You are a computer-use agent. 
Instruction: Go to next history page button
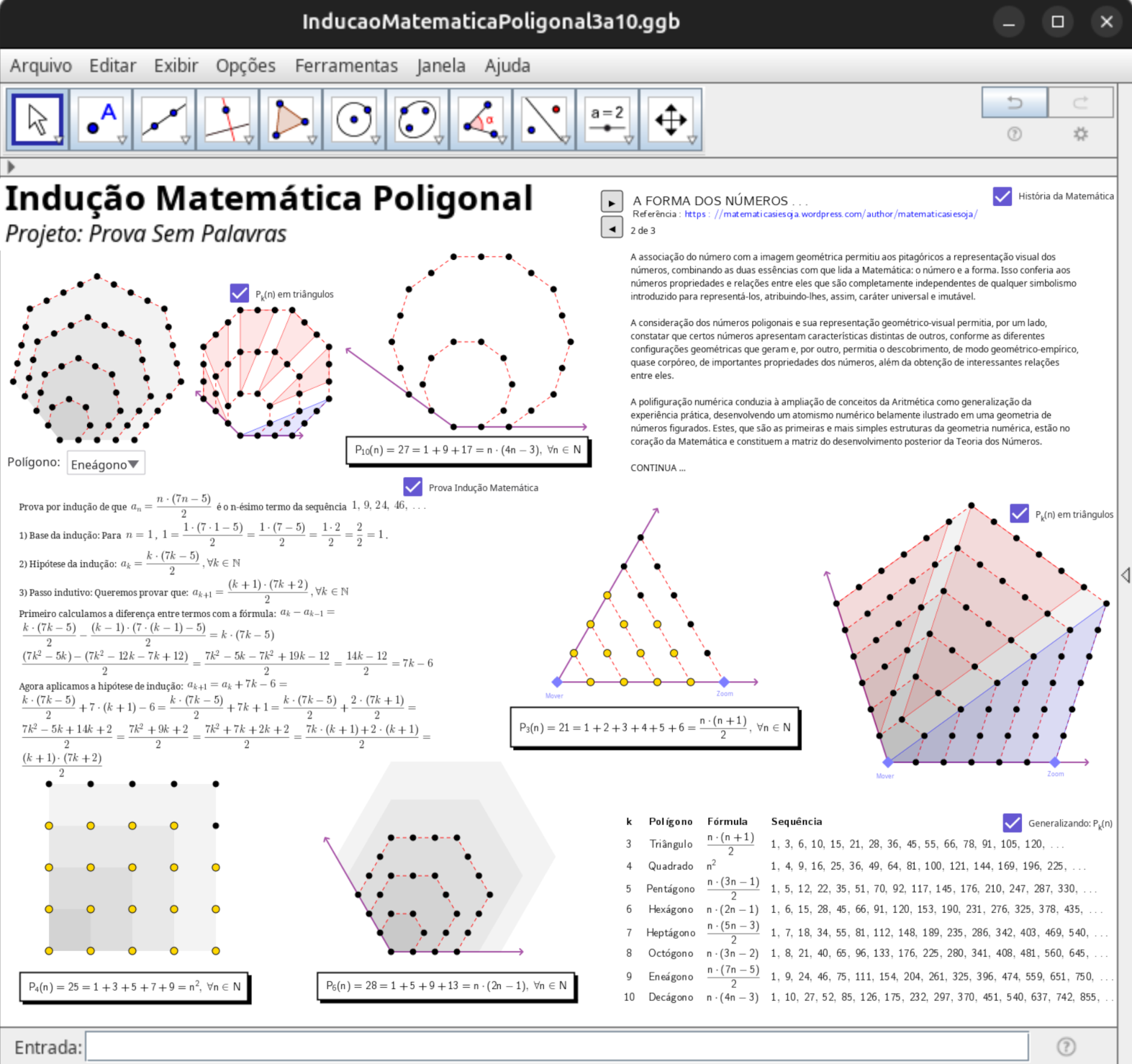(611, 202)
